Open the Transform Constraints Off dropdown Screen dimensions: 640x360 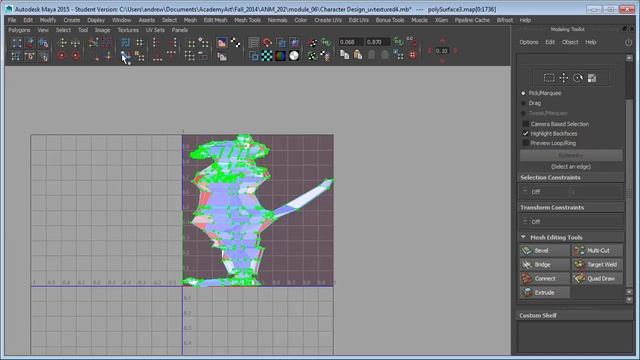[x=571, y=222]
